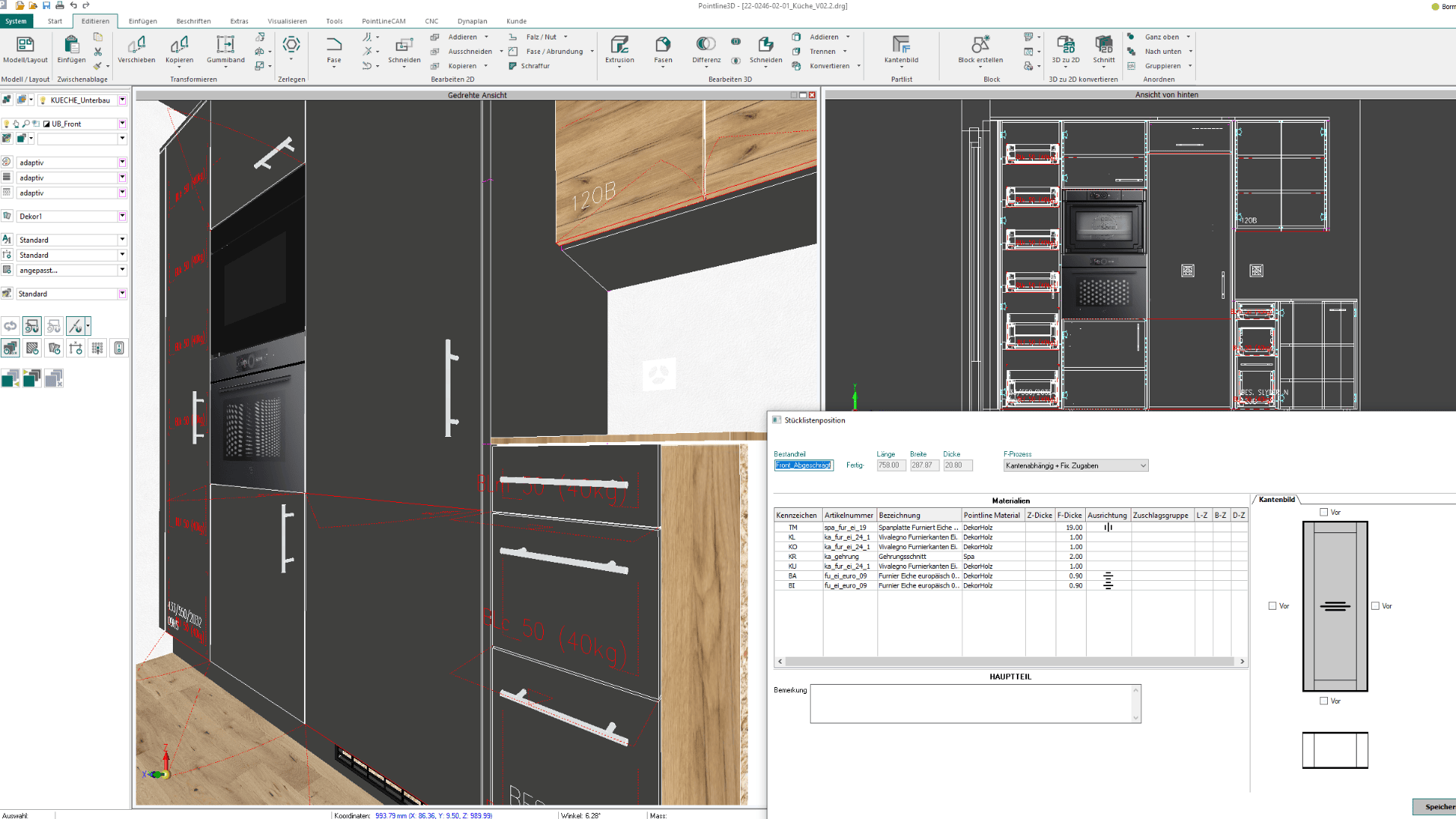The height and width of the screenshot is (819, 1456).
Task: Expand the UB_Front layer dropdown
Action: [122, 123]
